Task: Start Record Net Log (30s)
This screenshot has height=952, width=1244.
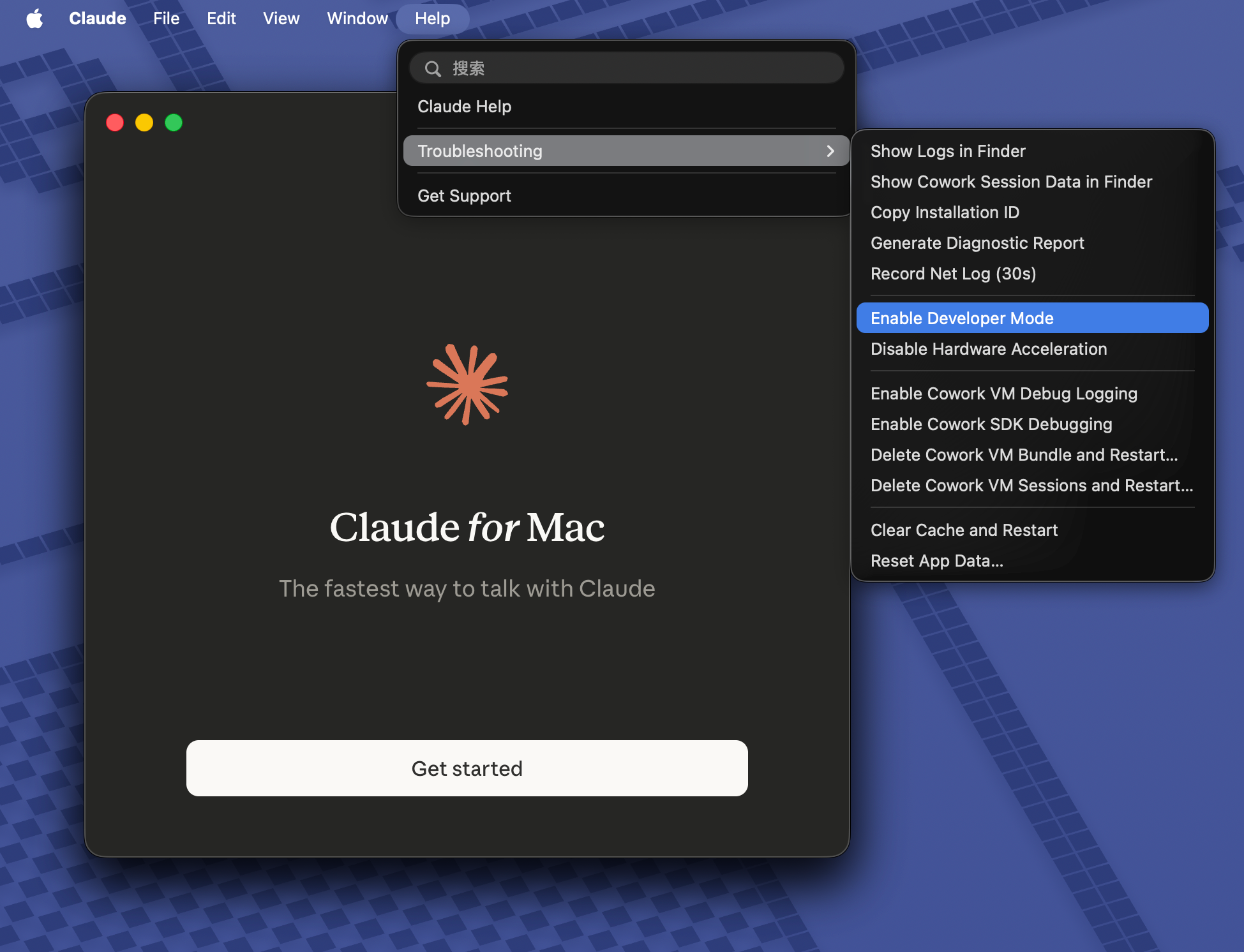Action: [x=1033, y=274]
